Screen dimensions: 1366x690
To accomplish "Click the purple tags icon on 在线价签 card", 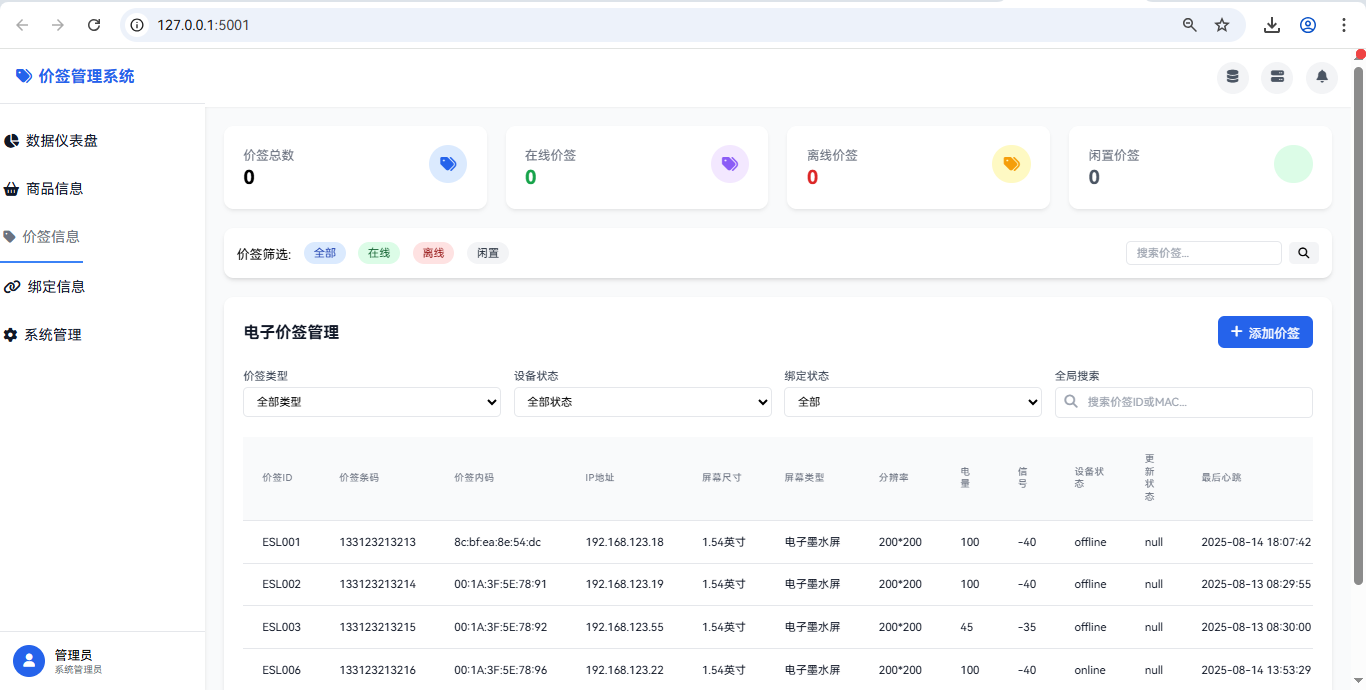I will point(730,164).
